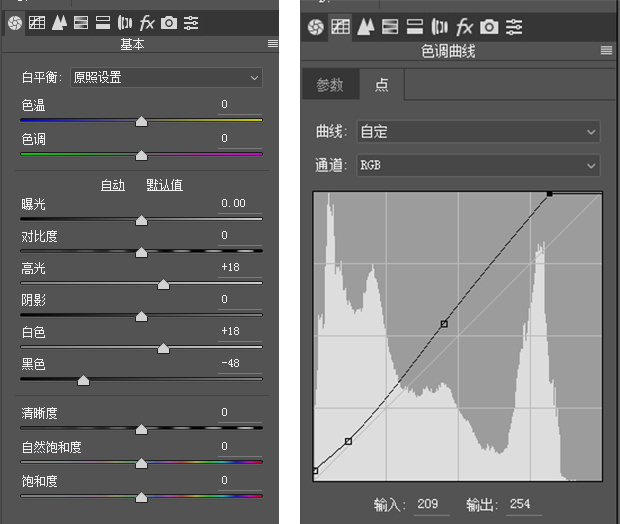The width and height of the screenshot is (620, 524).
Task: Click the 清晰度 slider handle
Action: coord(141,429)
